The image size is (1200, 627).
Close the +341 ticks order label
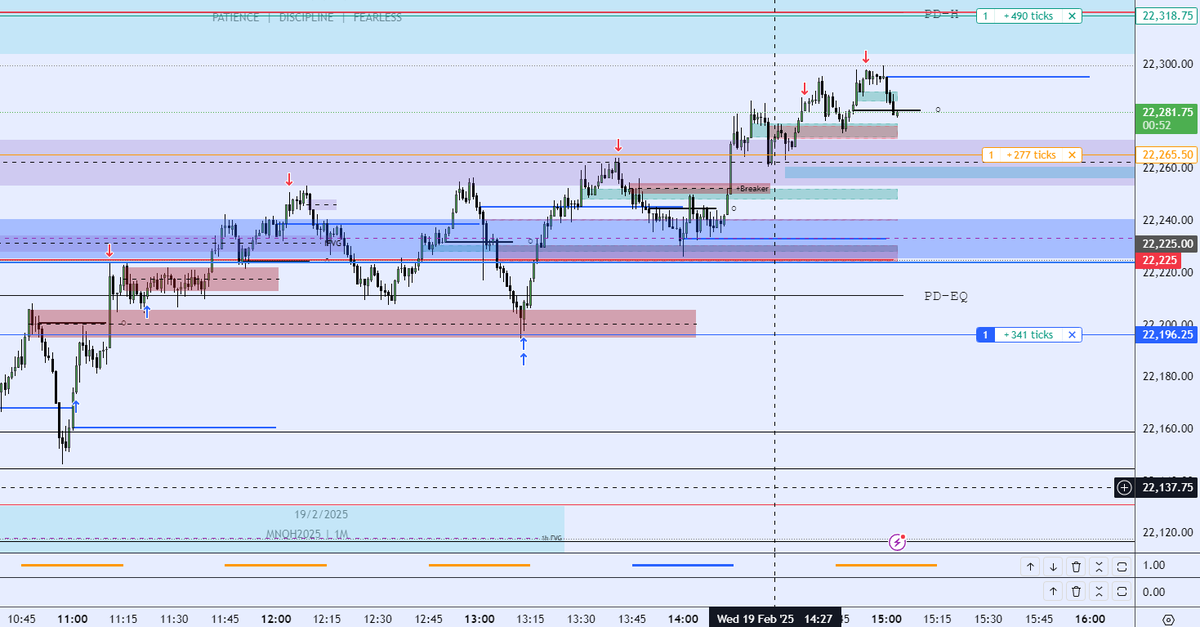pyautogui.click(x=1072, y=335)
